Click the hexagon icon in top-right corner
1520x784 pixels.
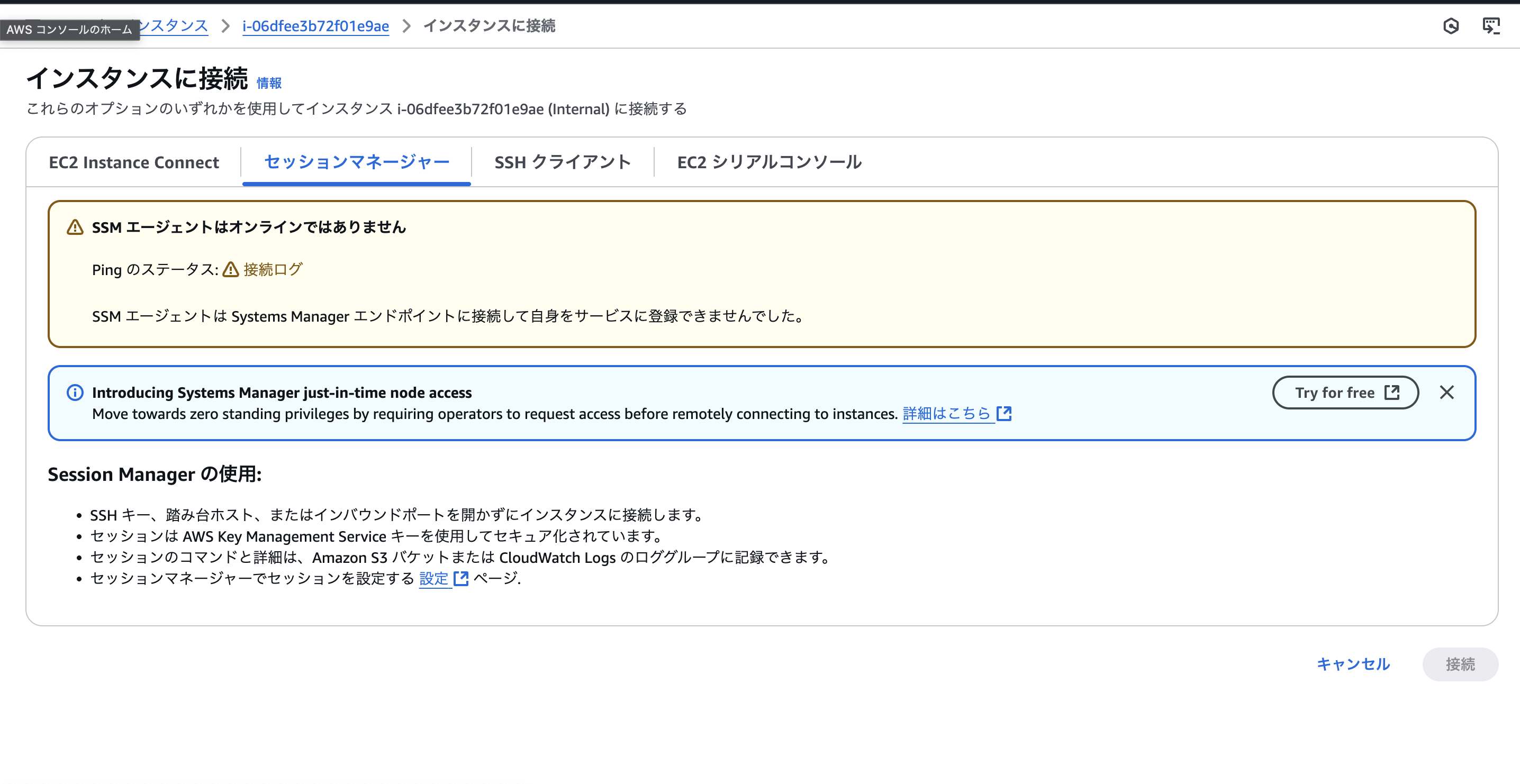[x=1450, y=26]
